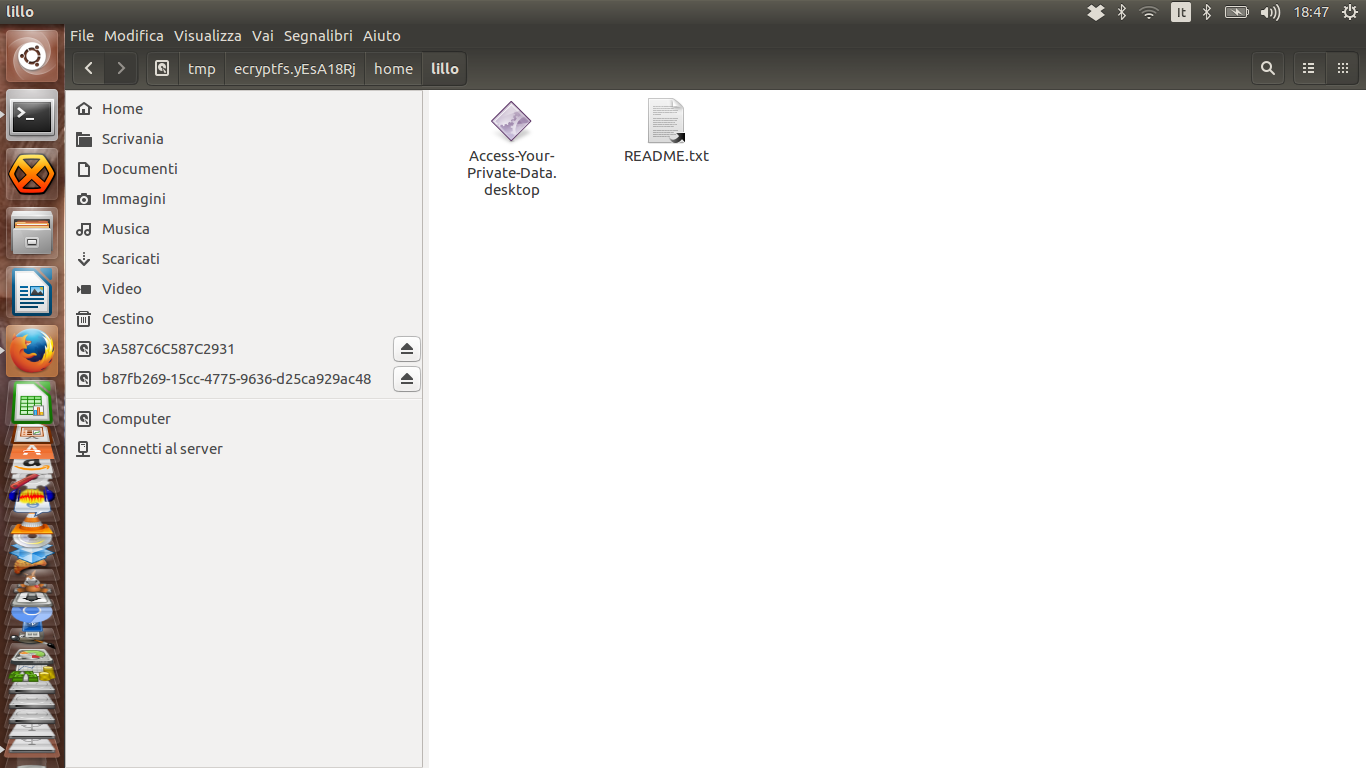Go forward with the right arrow button
This screenshot has width=1366, height=768.
121,69
